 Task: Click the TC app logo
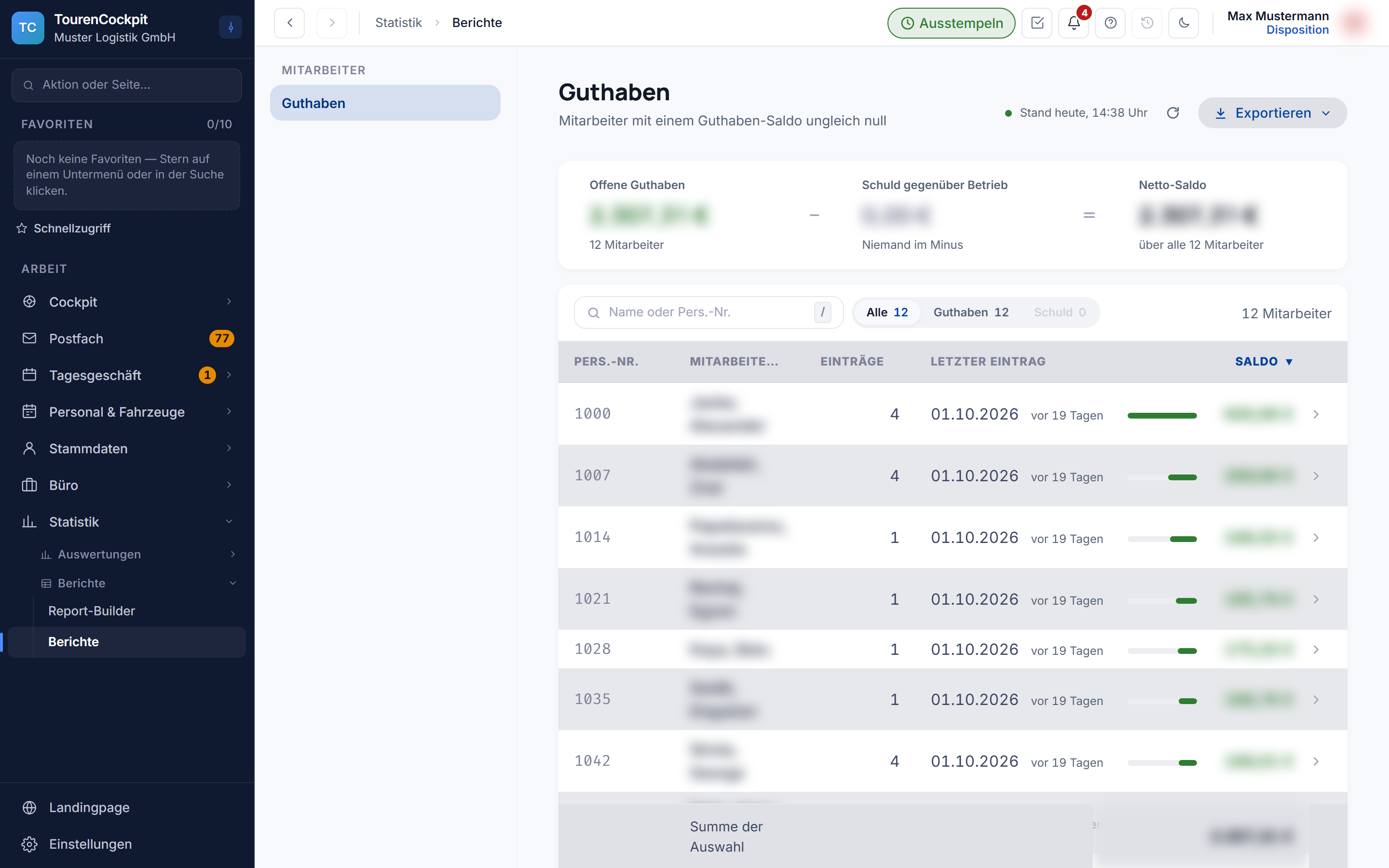[x=27, y=27]
